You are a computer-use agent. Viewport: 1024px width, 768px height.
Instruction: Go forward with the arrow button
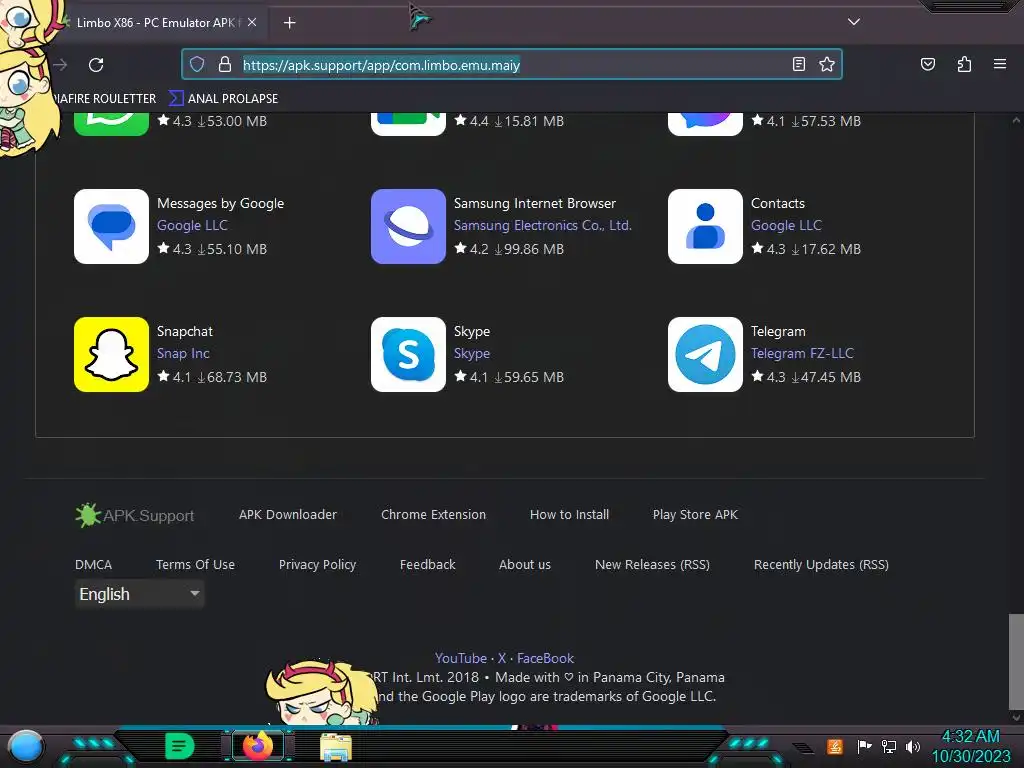[61, 65]
